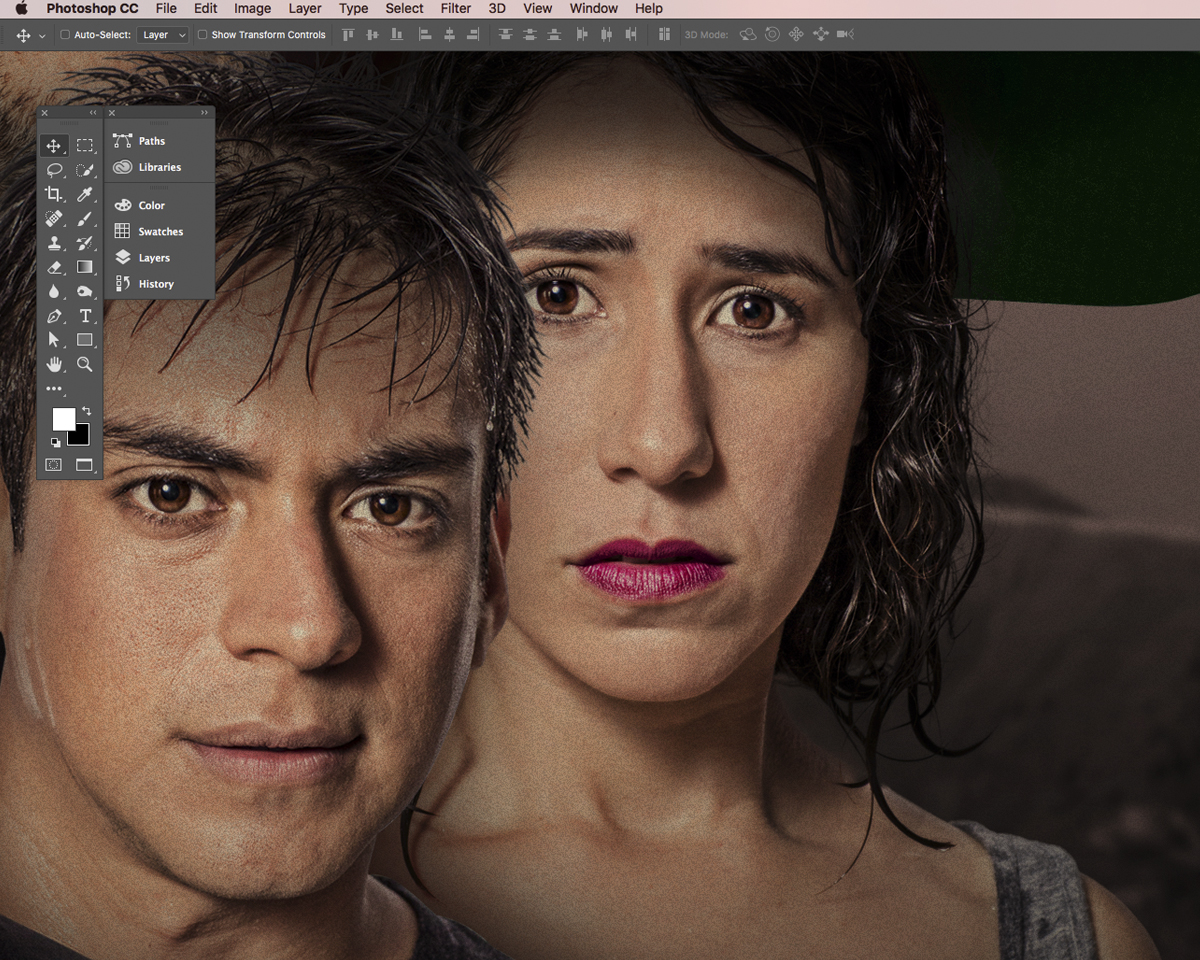Click 3D Mode slide camera icon
Viewport: 1200px width, 960px height.
820,34
